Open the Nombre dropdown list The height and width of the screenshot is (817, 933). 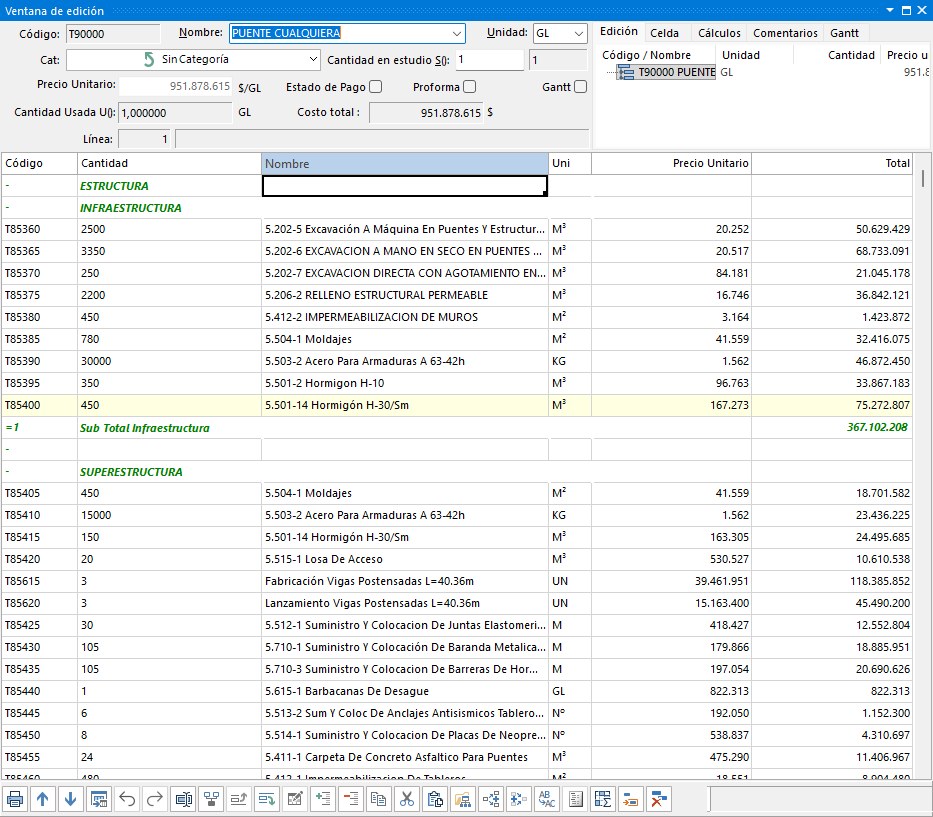(x=456, y=33)
